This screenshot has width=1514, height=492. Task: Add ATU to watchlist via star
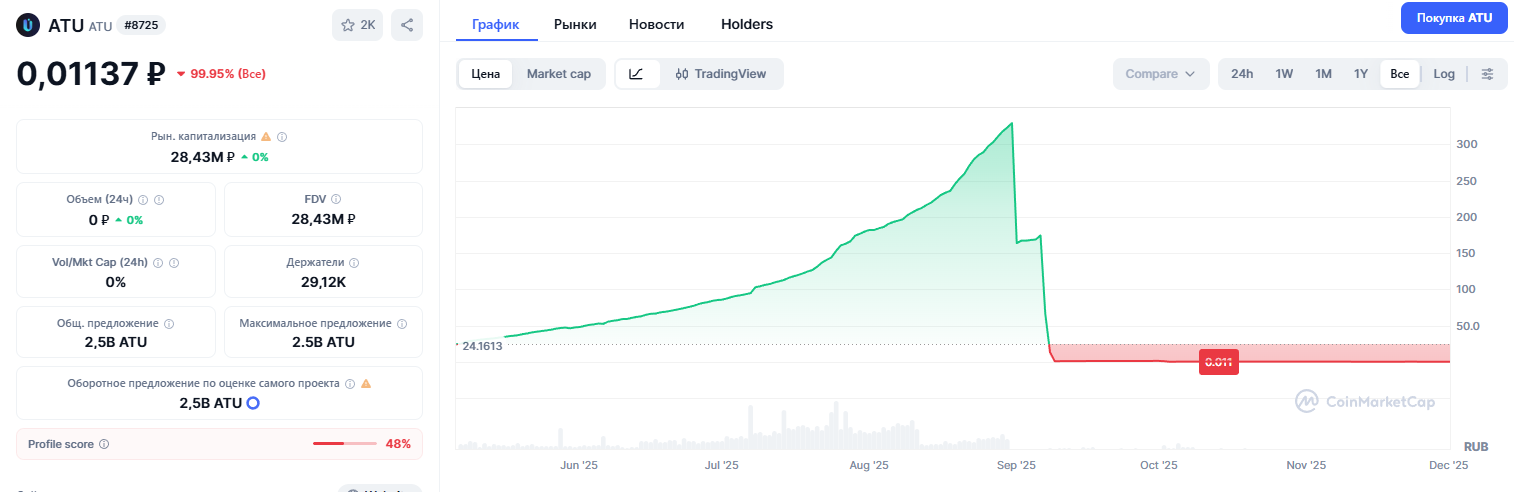(357, 25)
